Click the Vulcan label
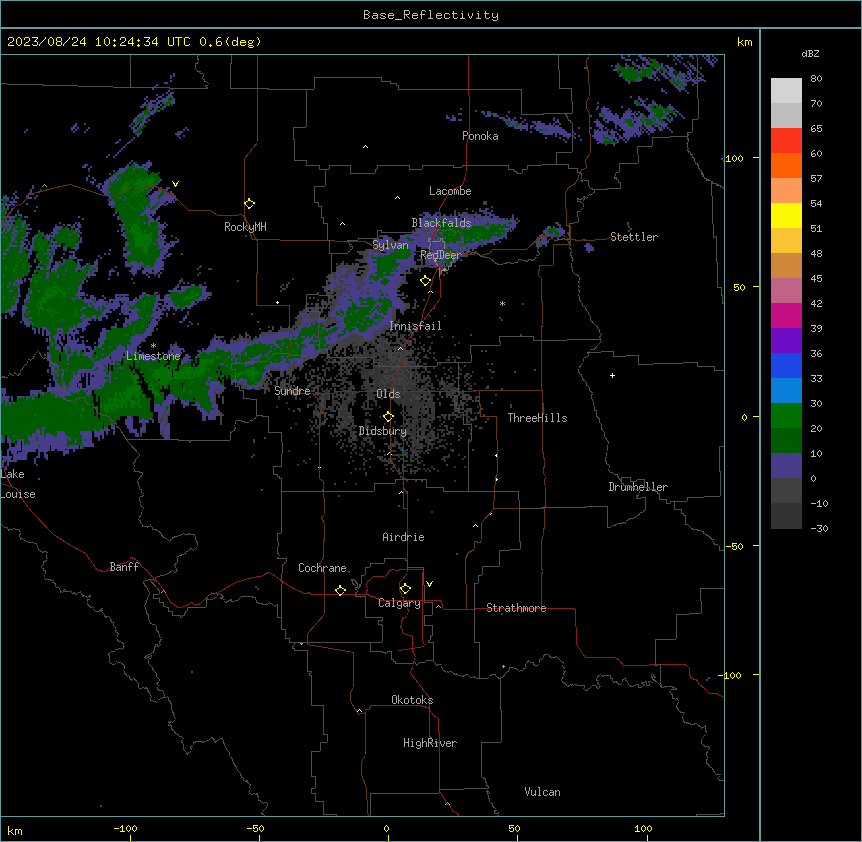Screen dimensions: 862x842 tap(542, 792)
